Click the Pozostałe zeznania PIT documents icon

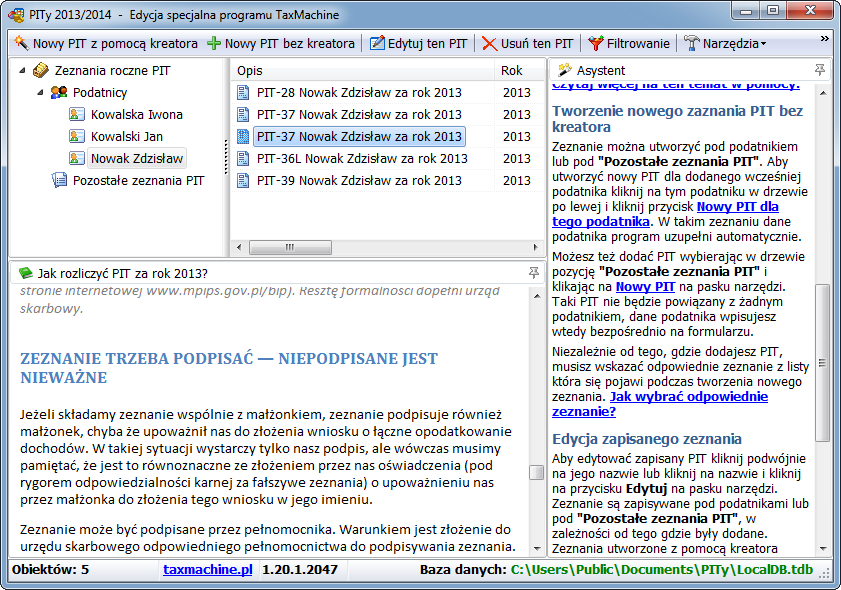pyautogui.click(x=59, y=180)
